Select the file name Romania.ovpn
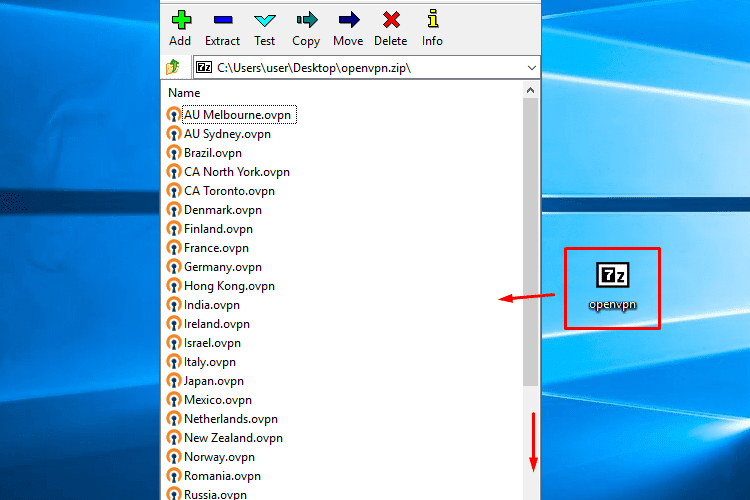 click(222, 476)
